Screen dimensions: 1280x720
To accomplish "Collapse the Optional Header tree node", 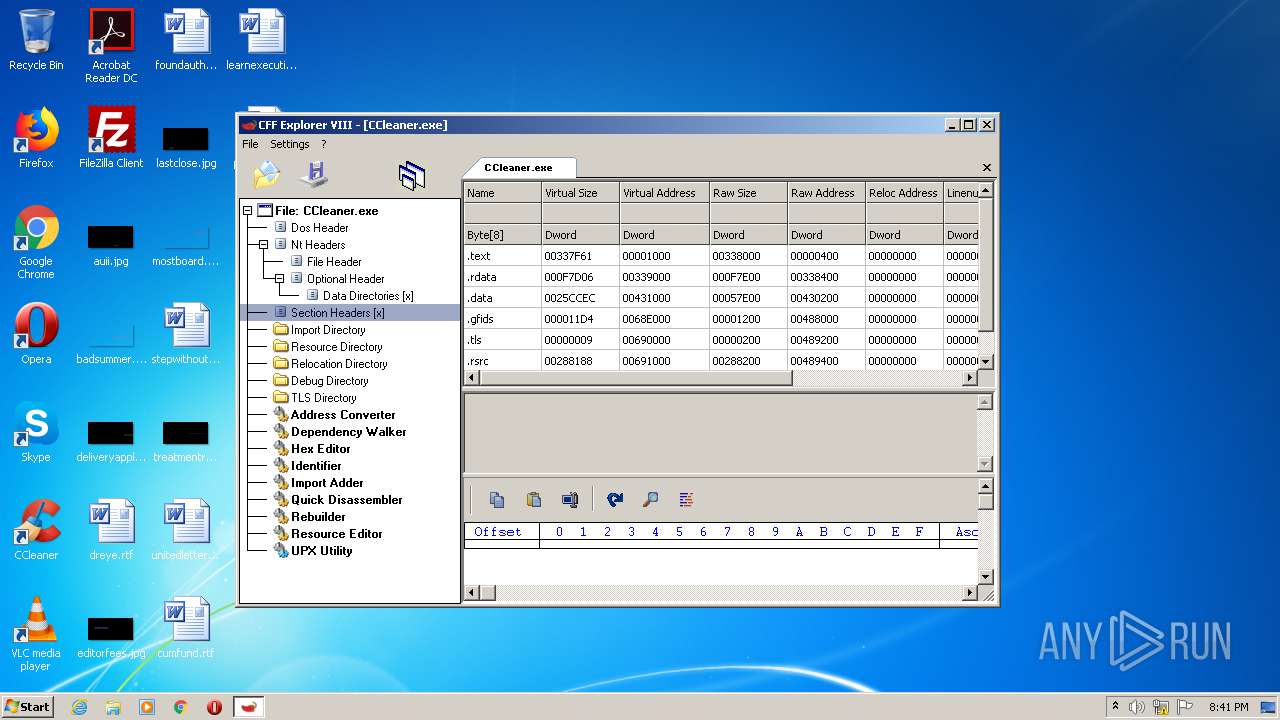I will 280,279.
